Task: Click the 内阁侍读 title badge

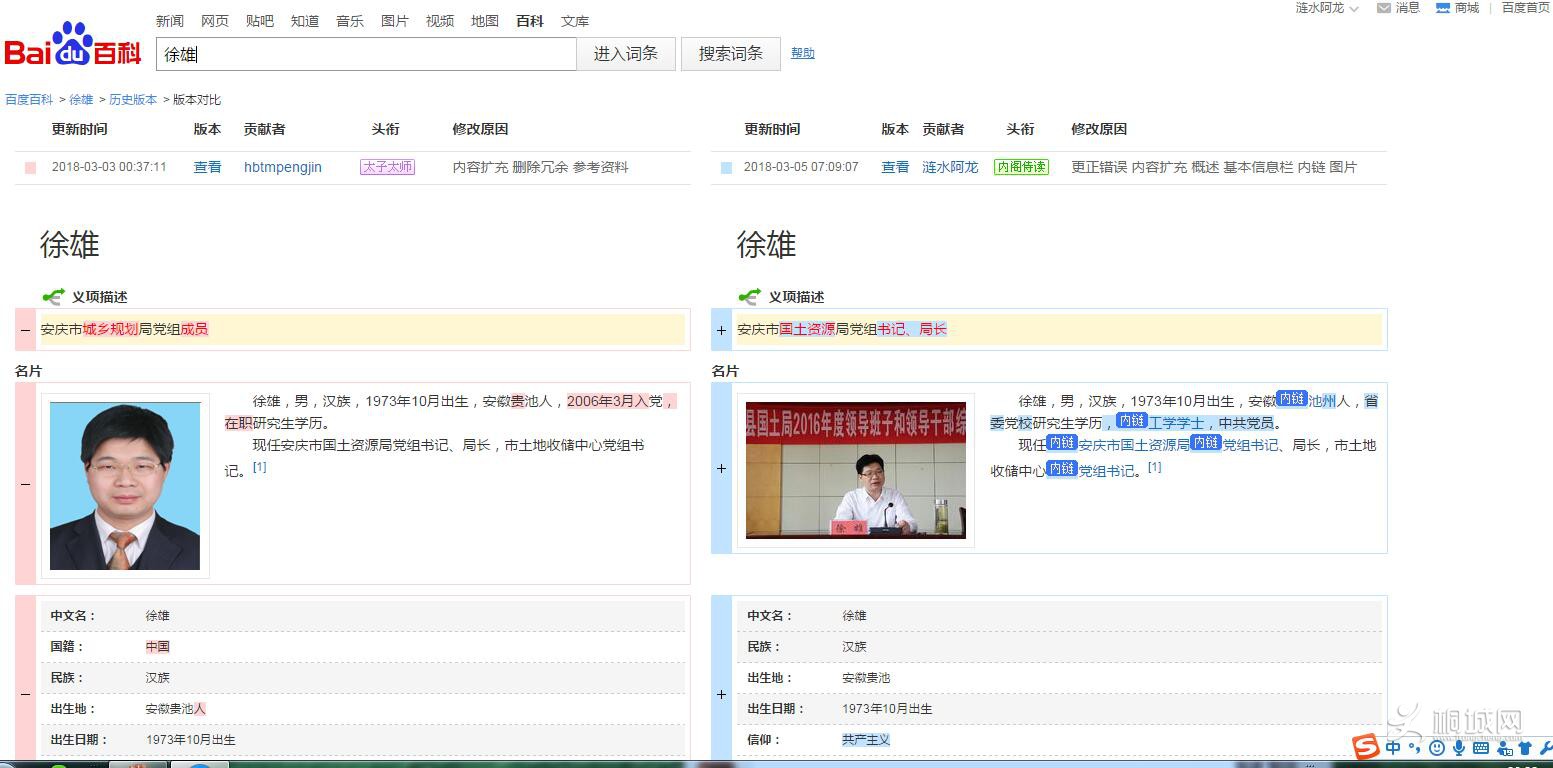Action: coord(1021,167)
